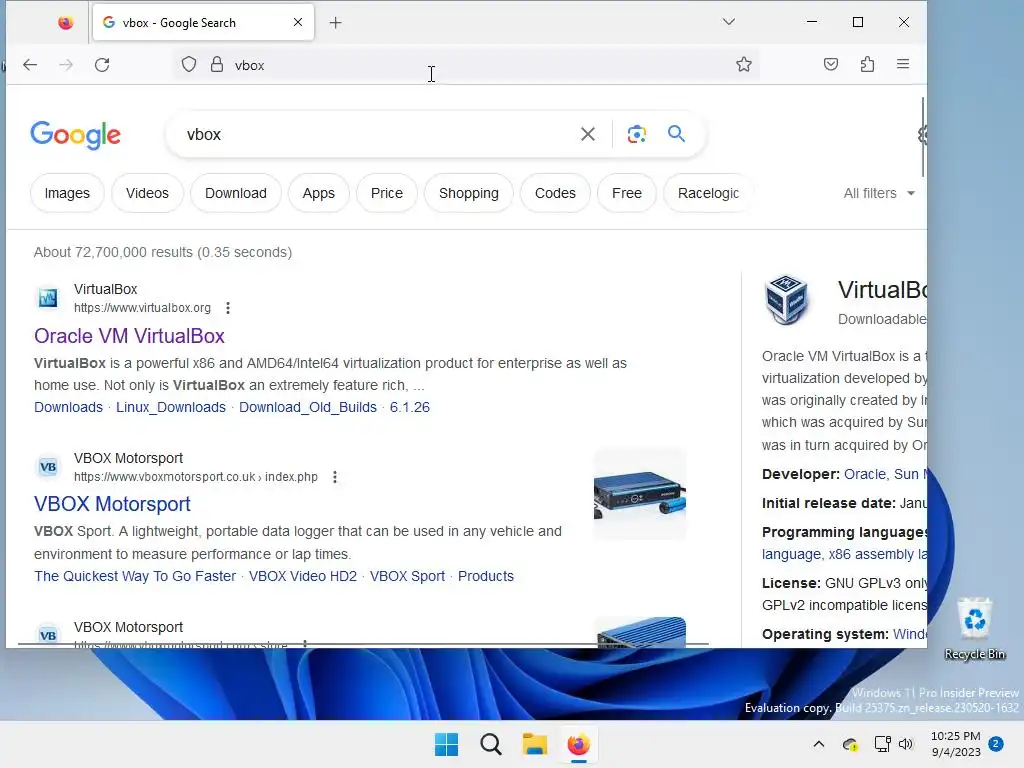The image size is (1024, 768).
Task: Open the 6.1.26 sitelink
Action: click(x=409, y=407)
